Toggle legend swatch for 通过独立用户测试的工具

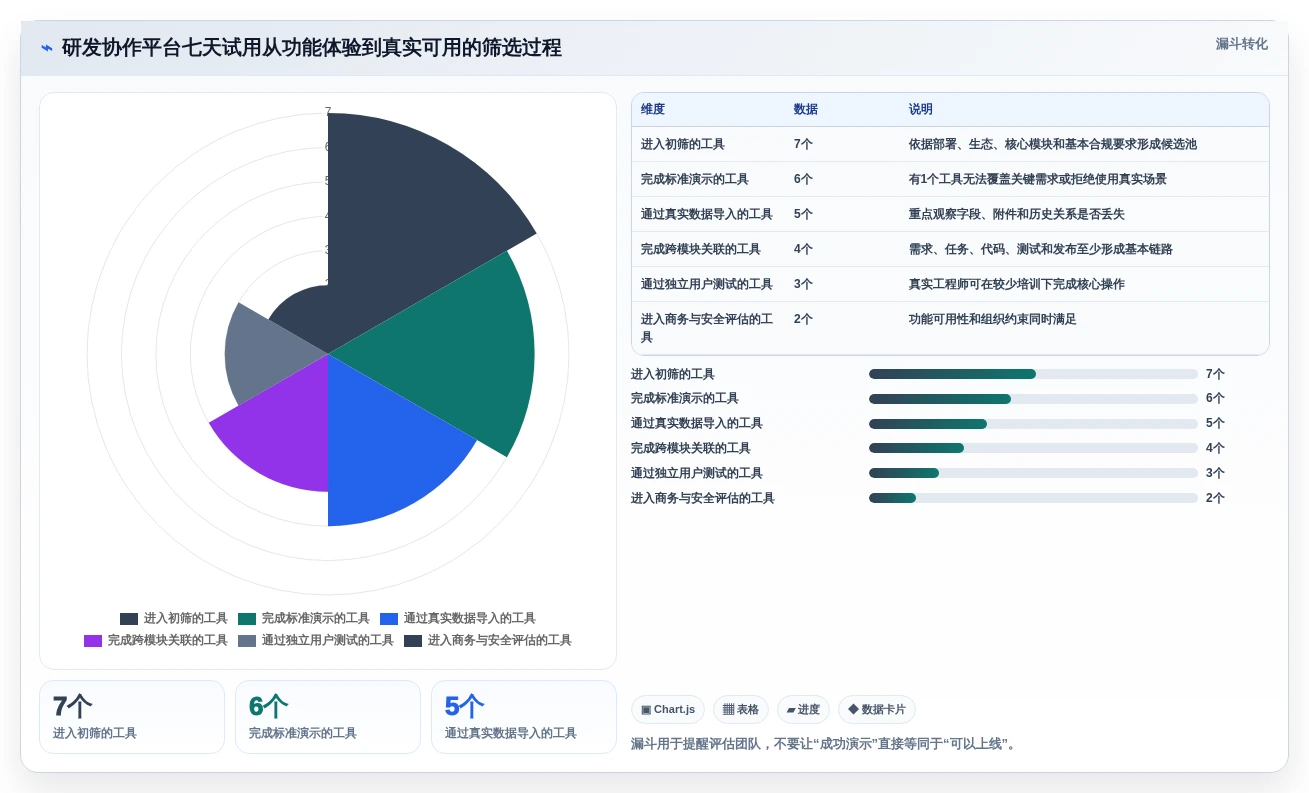click(247, 641)
